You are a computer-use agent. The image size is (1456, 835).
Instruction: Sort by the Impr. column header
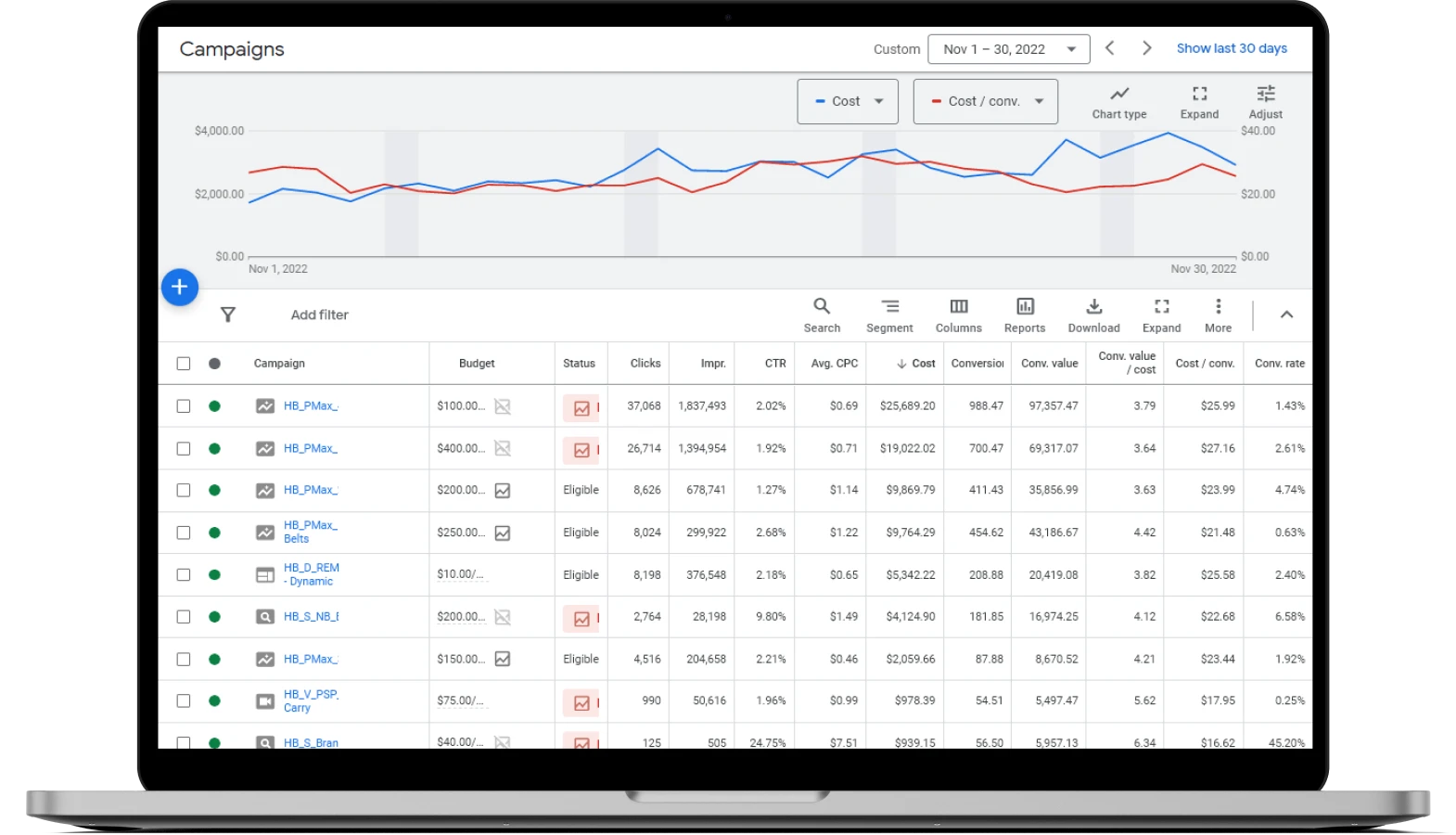[713, 364]
